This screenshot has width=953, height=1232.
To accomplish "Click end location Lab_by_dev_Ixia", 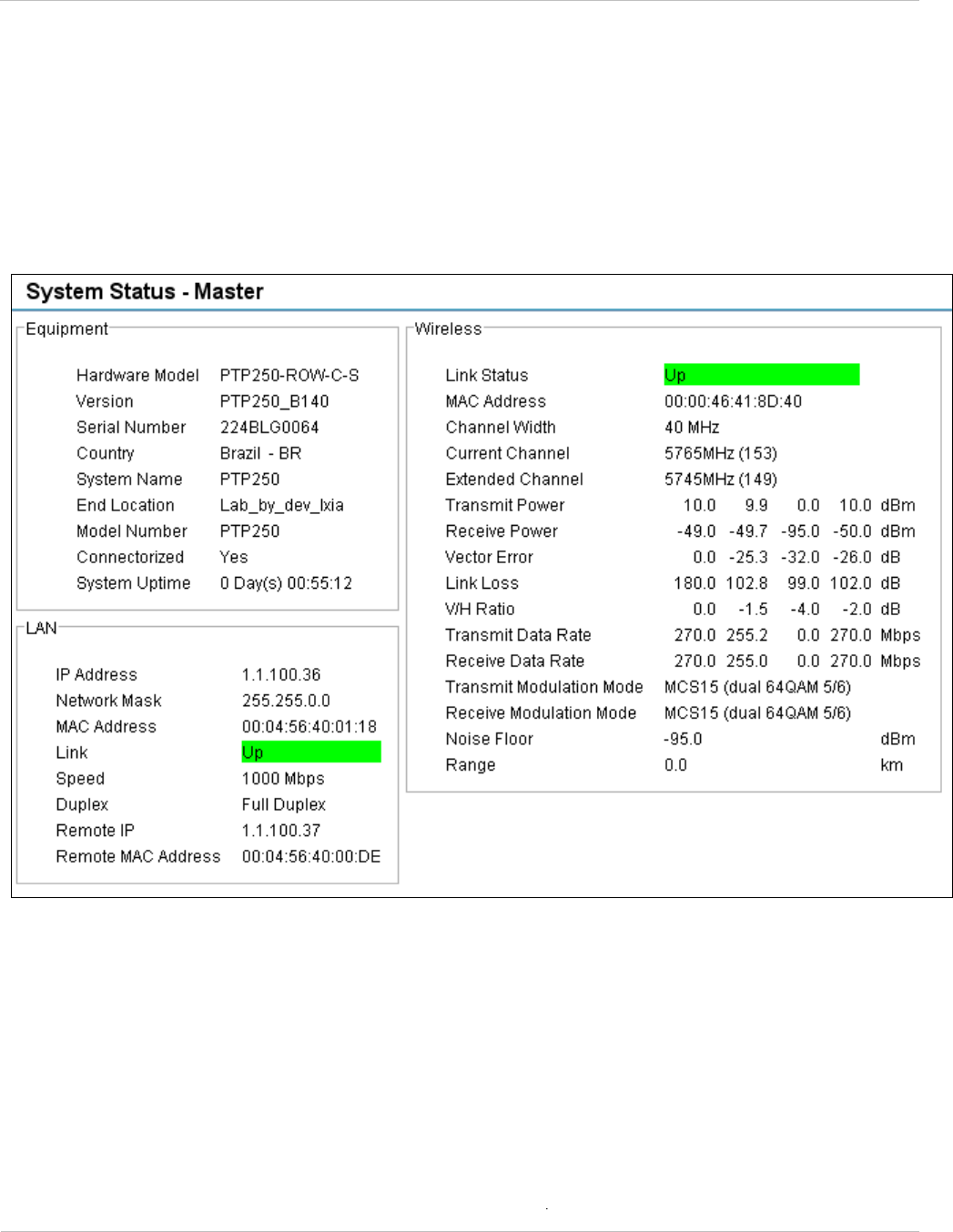I will [282, 505].
